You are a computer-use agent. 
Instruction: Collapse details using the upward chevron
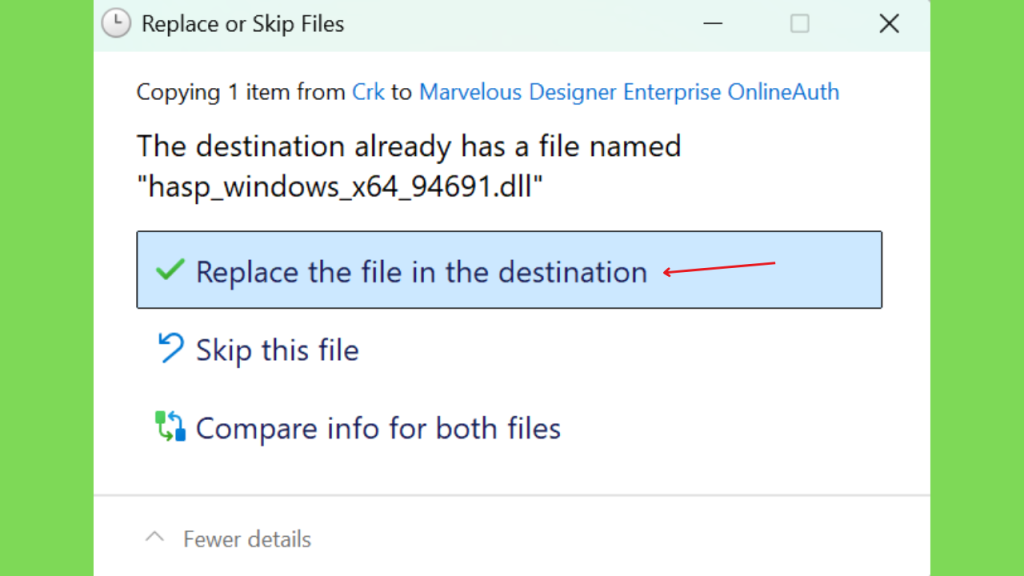[x=155, y=537]
